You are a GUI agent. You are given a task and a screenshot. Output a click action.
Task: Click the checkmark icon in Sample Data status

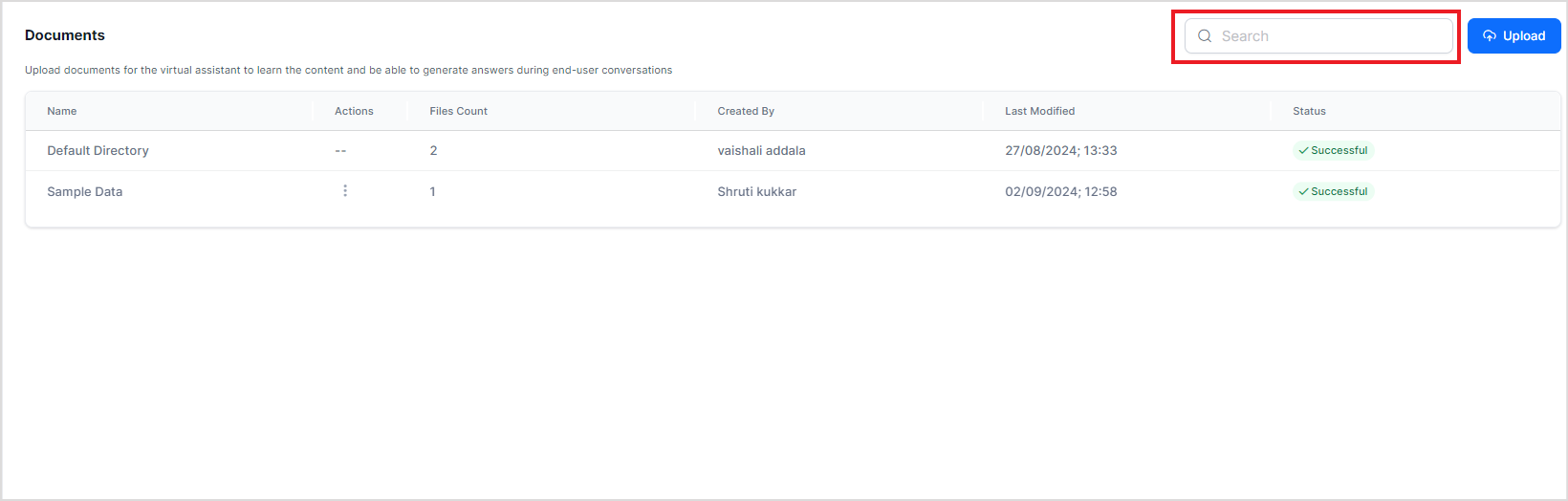pyautogui.click(x=1303, y=192)
